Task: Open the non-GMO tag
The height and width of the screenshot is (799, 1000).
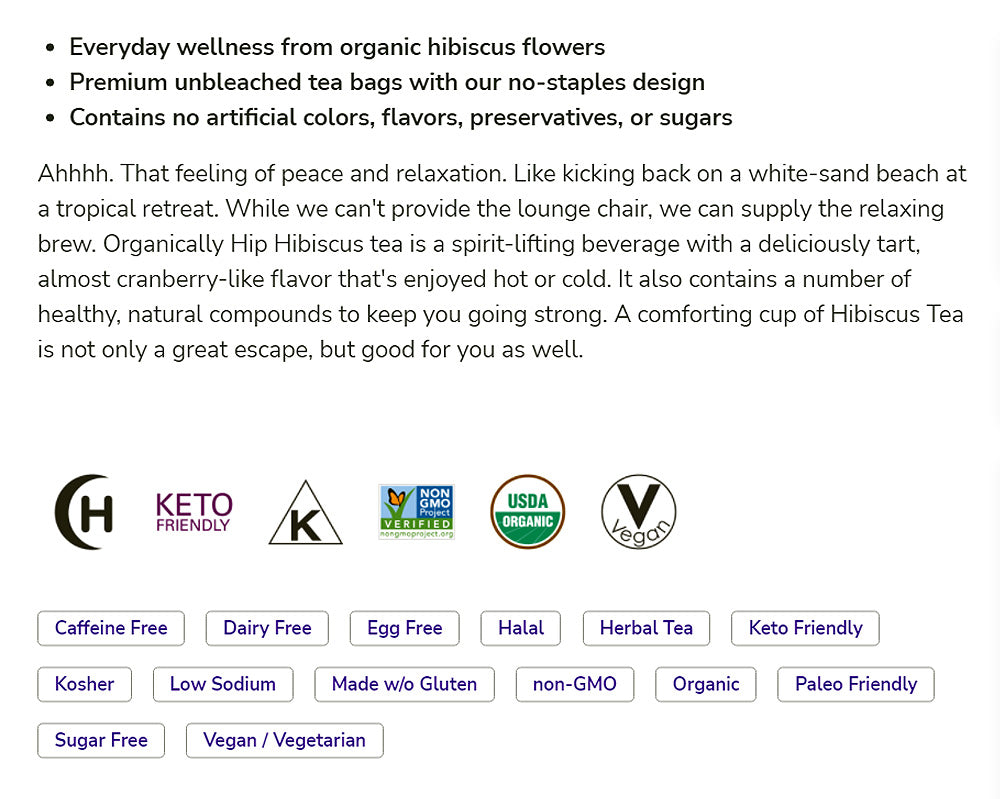Action: (x=575, y=684)
